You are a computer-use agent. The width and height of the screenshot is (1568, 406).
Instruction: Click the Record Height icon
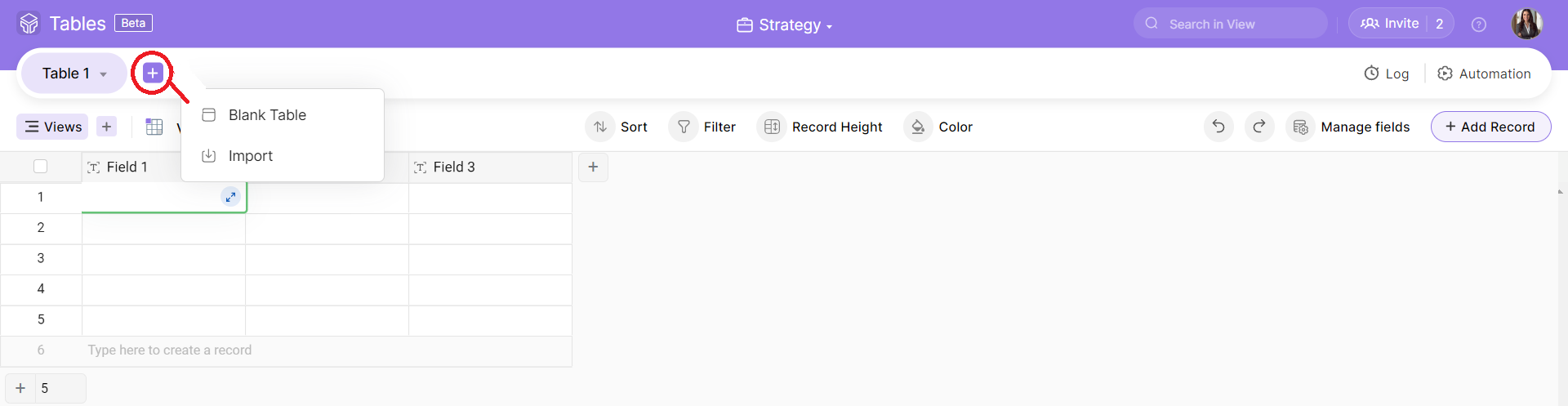point(772,127)
